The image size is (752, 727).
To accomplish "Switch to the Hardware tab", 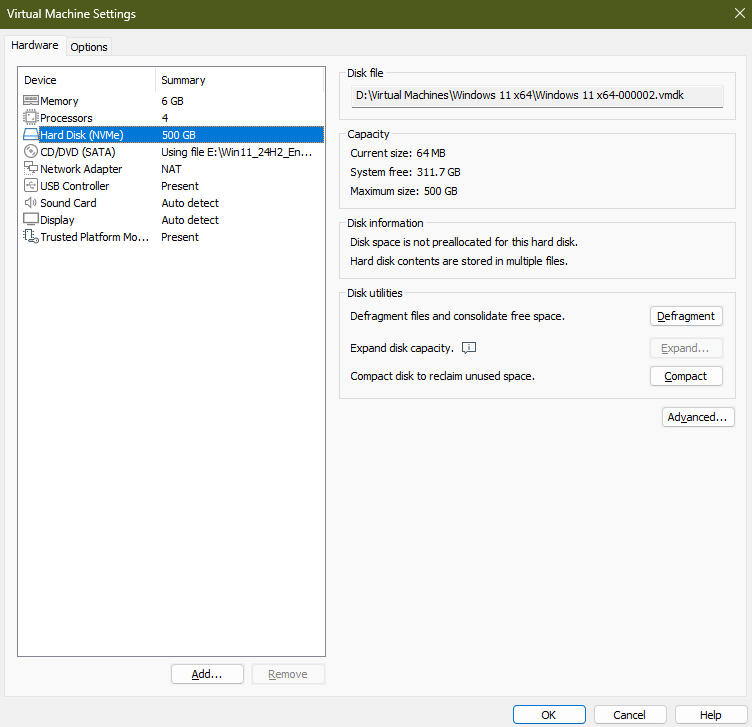I will [35, 46].
